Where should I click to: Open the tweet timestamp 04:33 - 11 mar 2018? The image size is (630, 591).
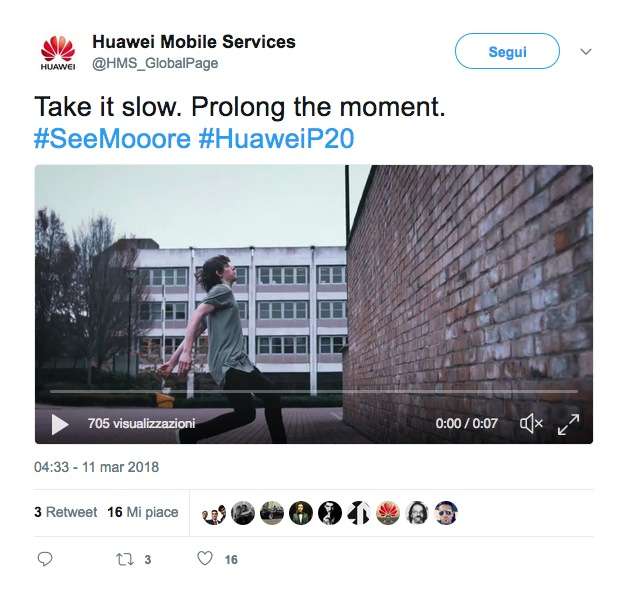point(96,467)
